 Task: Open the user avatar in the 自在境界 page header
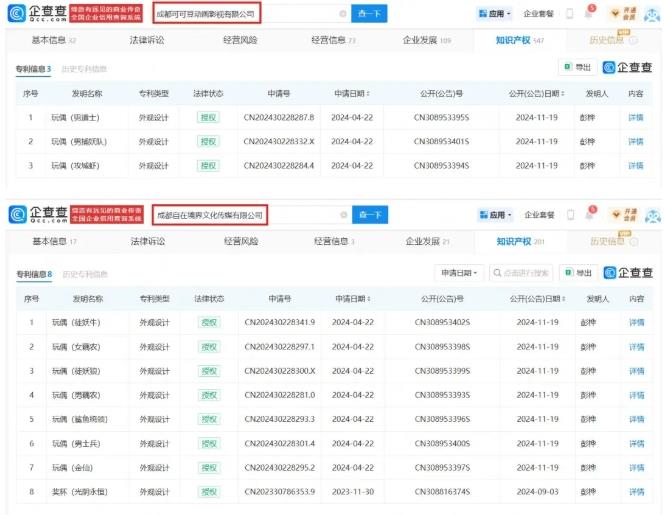pyautogui.click(x=653, y=215)
